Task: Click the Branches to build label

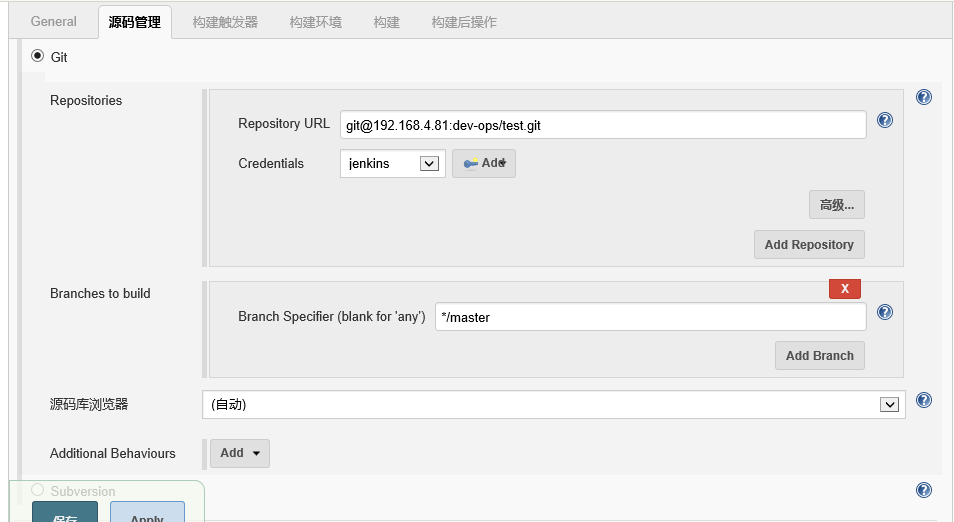Action: (100, 293)
